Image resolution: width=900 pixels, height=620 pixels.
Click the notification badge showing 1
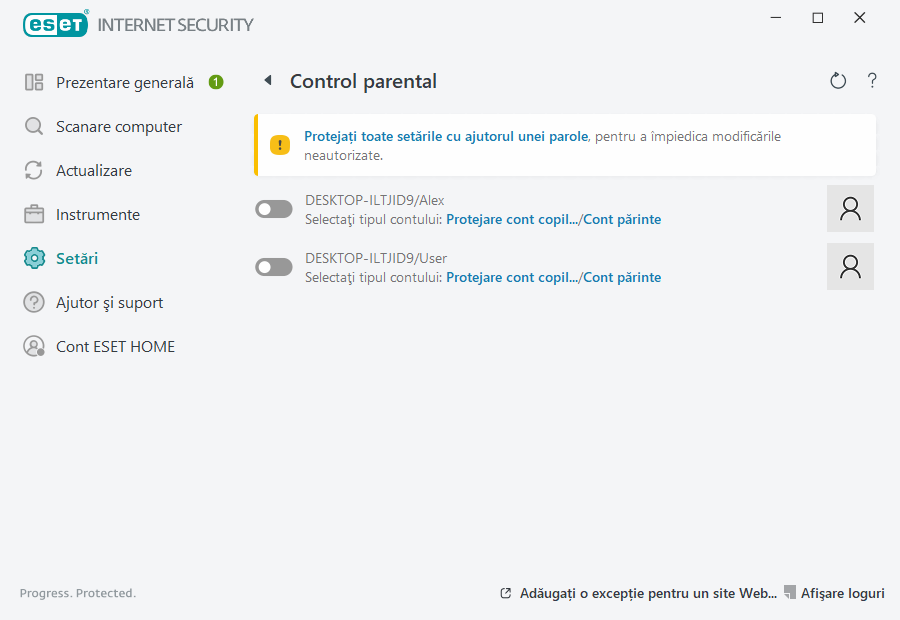click(216, 82)
